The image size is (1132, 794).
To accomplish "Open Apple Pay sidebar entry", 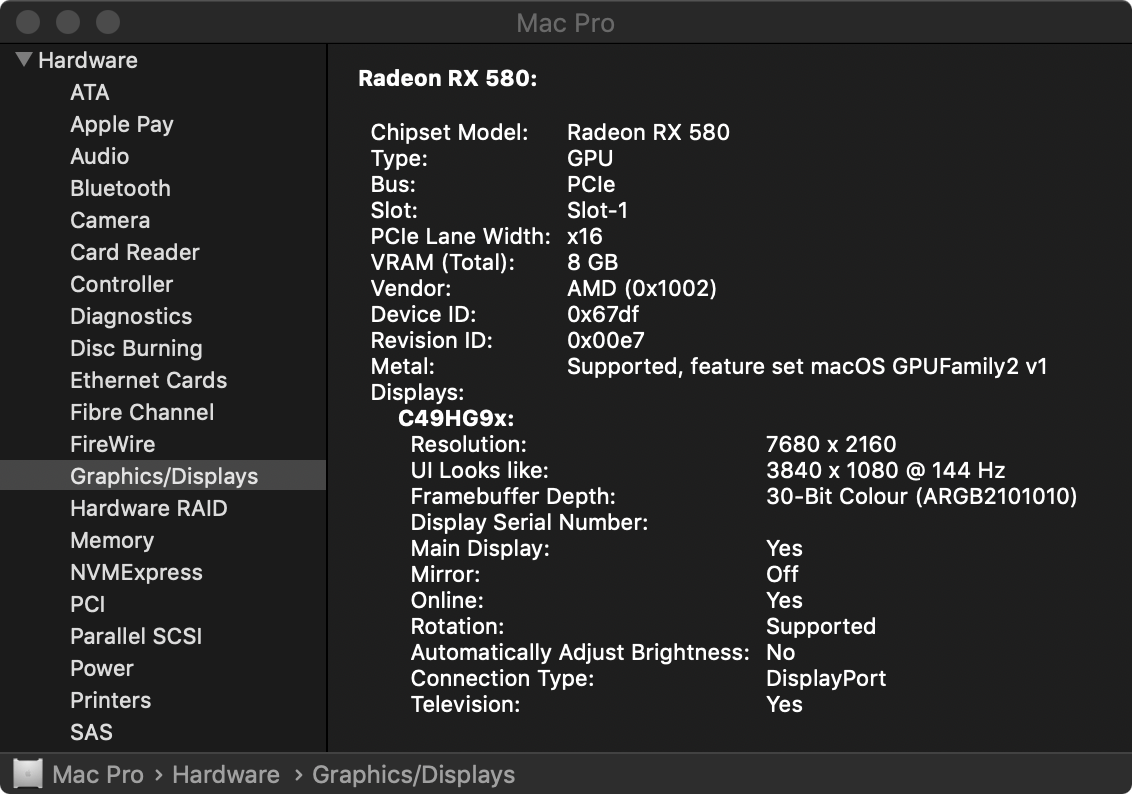I will coord(121,124).
